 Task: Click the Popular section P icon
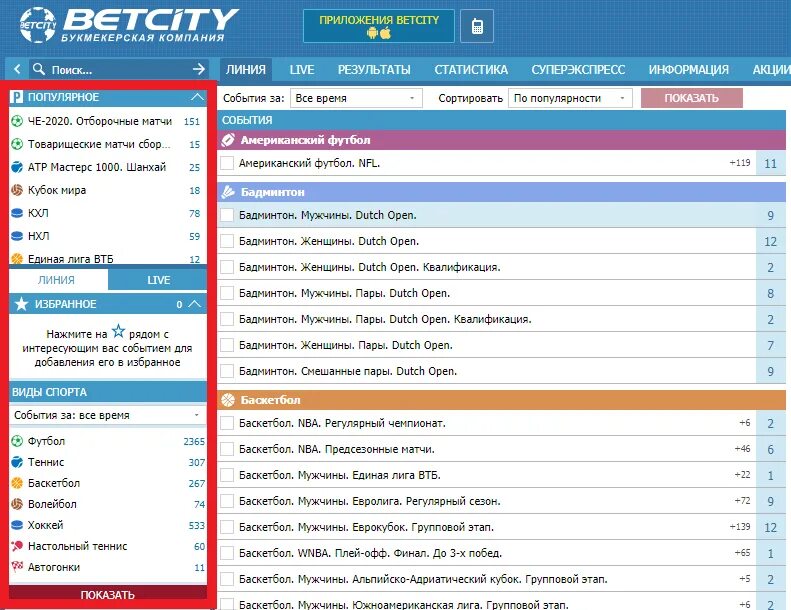(x=17, y=97)
